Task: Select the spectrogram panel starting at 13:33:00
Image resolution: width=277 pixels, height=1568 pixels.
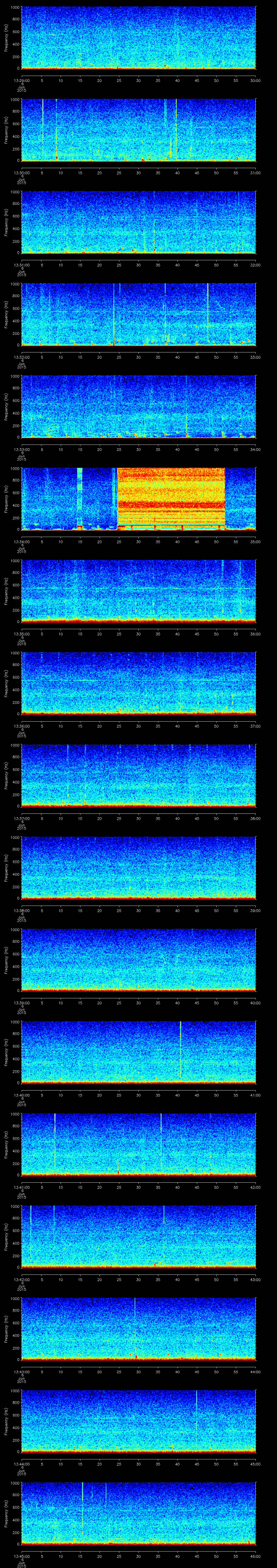Action: pos(138,407)
